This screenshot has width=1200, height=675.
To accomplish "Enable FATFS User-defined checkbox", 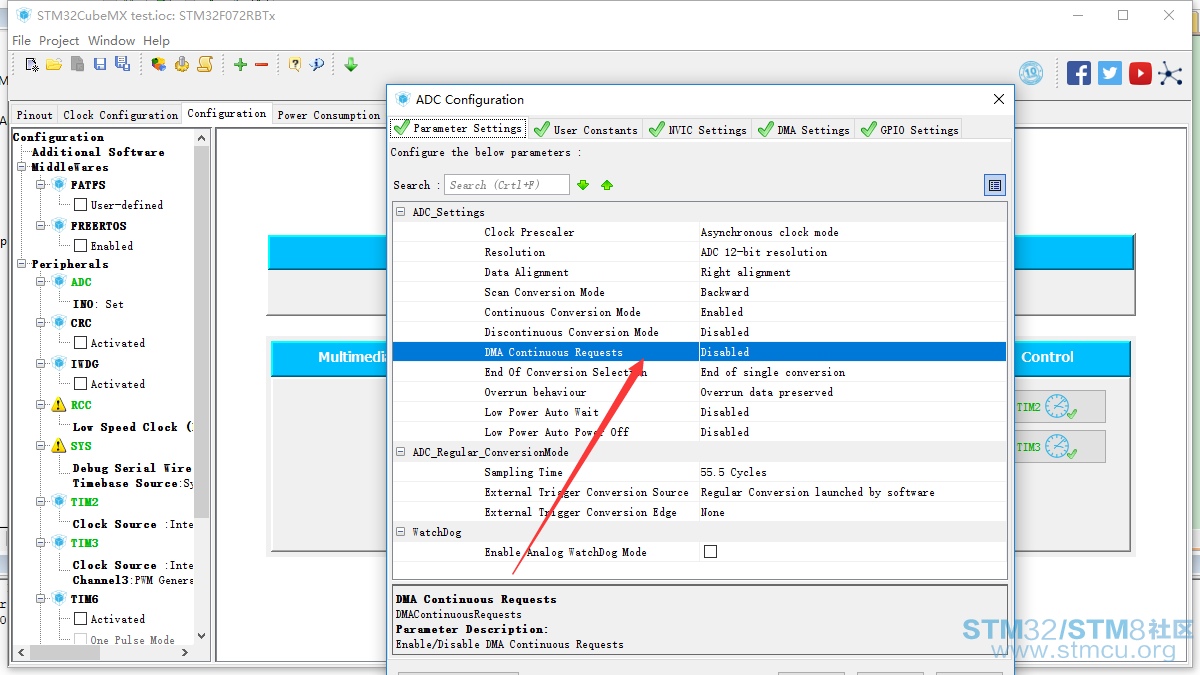I will 80,204.
